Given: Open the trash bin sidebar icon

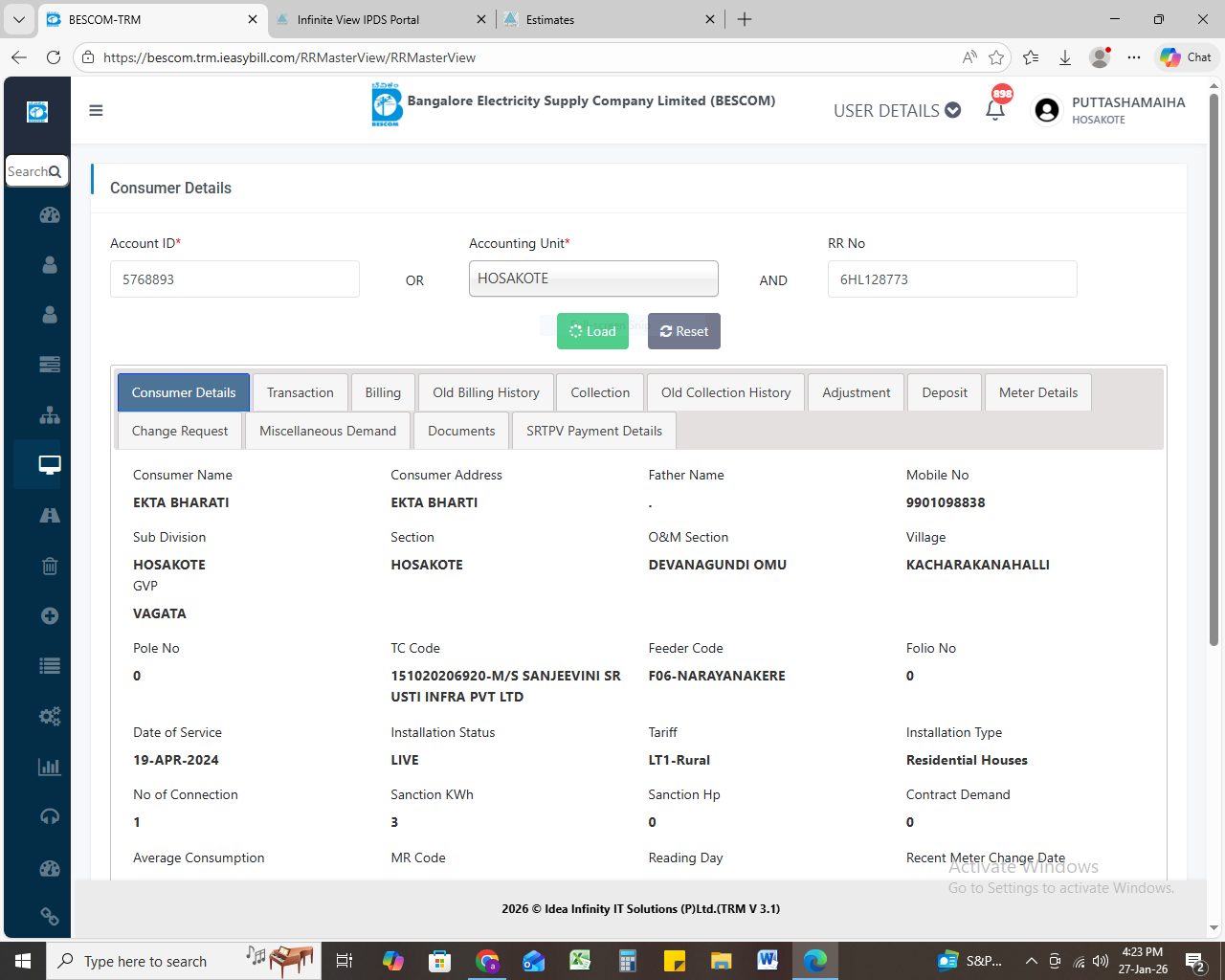Looking at the screenshot, I should coord(50,566).
